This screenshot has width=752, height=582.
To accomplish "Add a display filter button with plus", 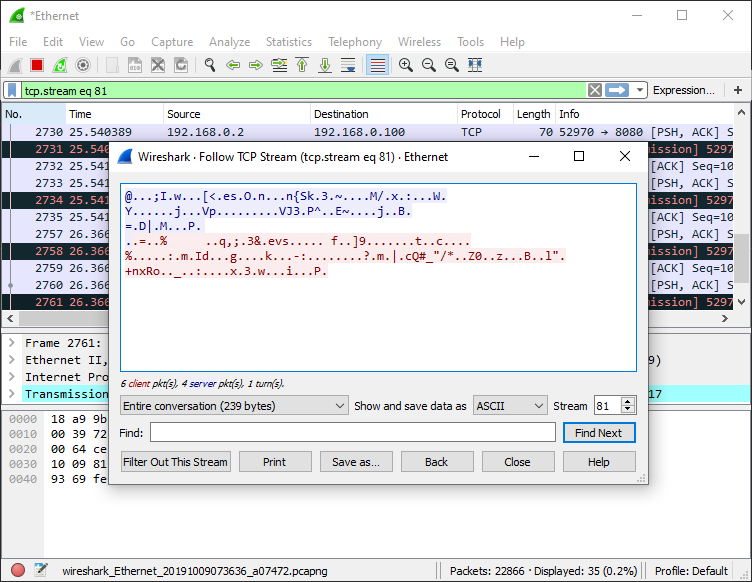I will [738, 90].
